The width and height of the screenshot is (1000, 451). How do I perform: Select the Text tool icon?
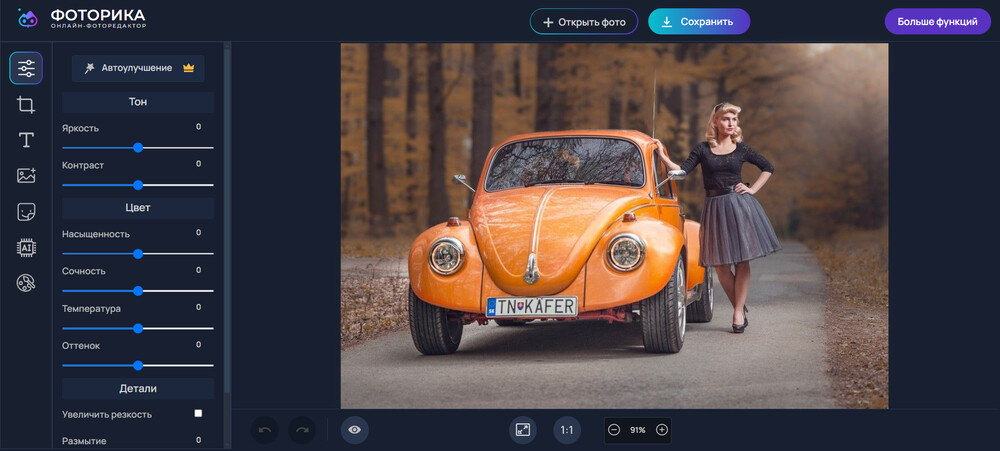point(26,140)
